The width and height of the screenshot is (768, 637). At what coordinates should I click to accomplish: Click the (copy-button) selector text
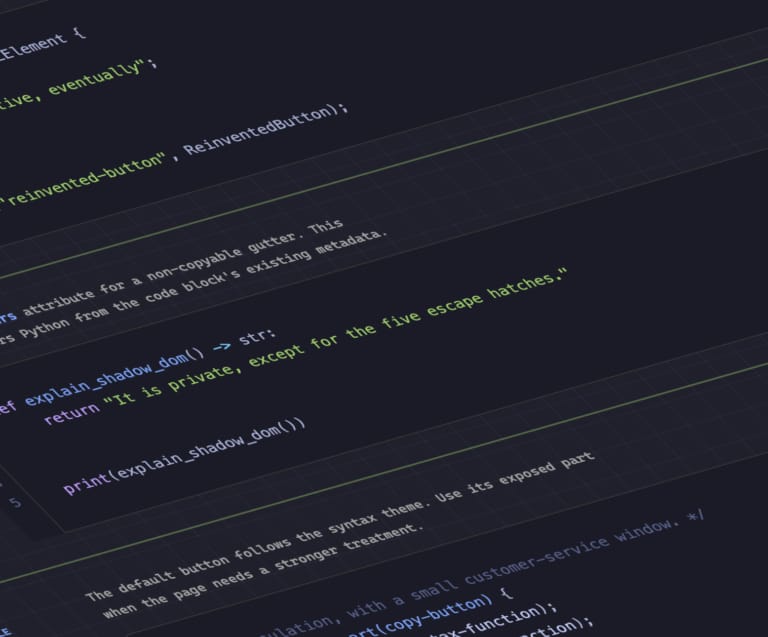(x=436, y=613)
